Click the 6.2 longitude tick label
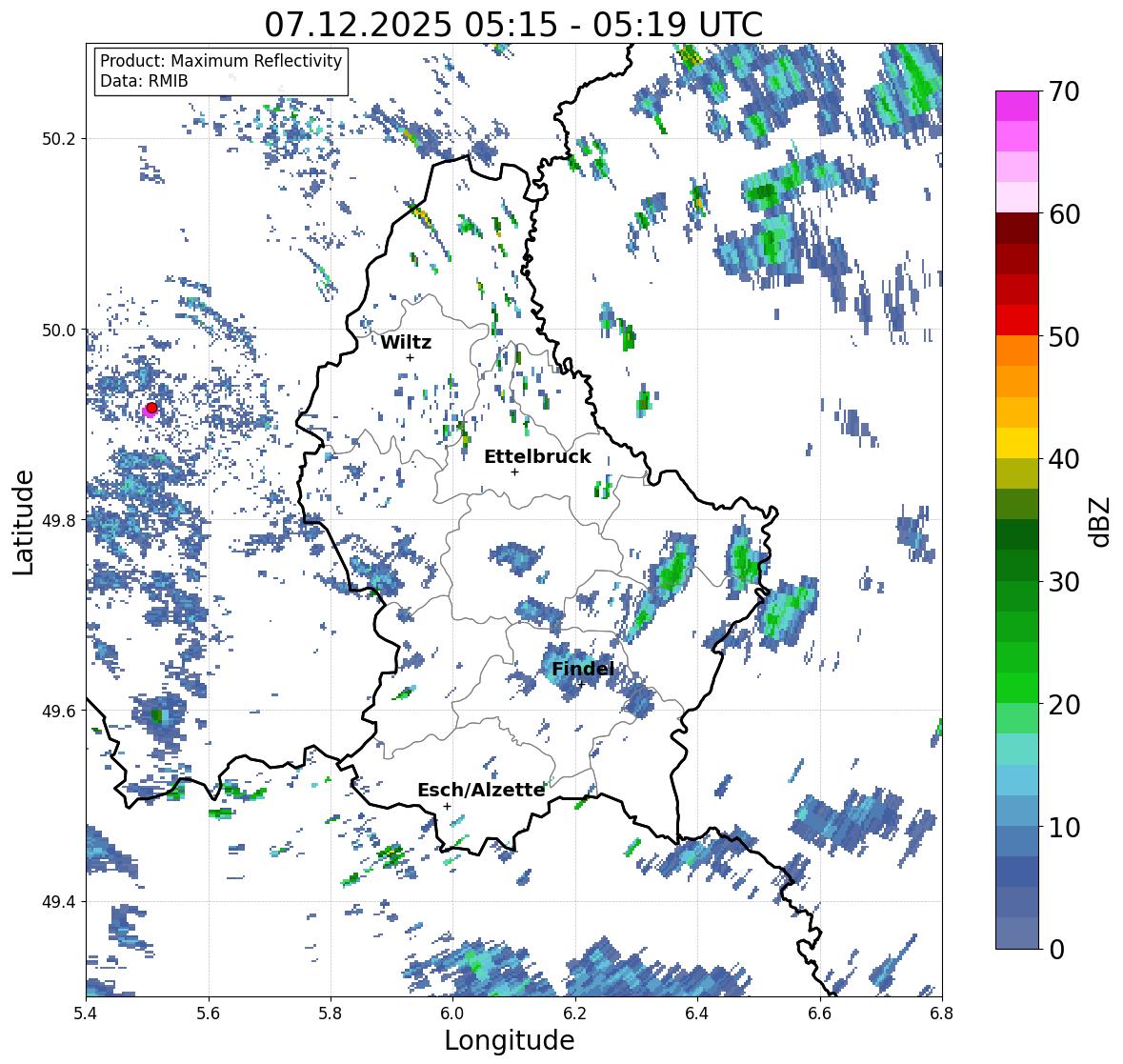 575,1014
